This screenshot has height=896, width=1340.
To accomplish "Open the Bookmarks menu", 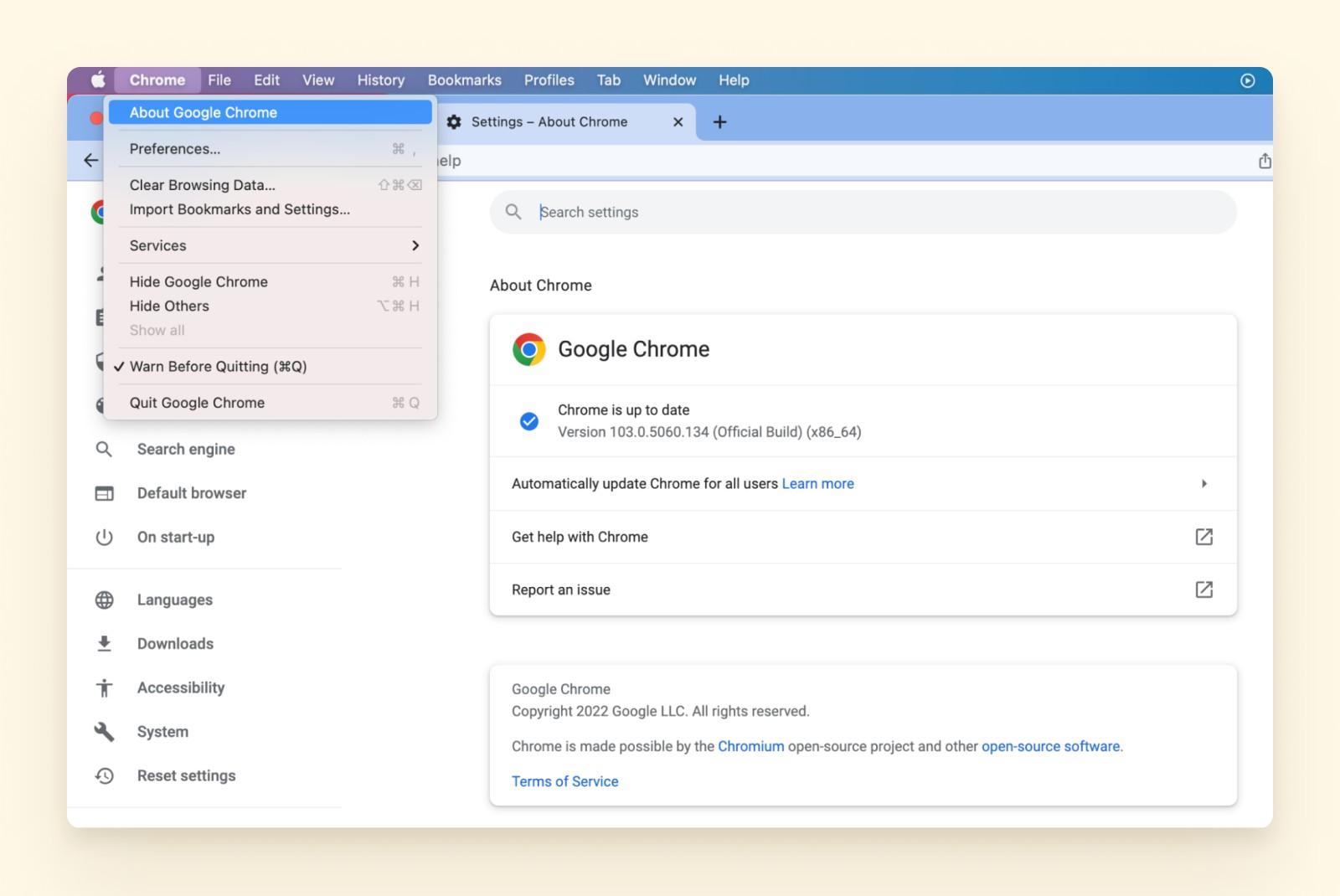I will (465, 80).
